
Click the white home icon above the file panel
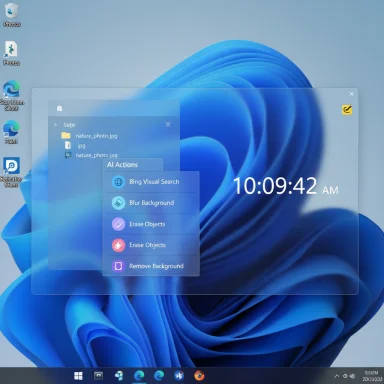coord(59,108)
